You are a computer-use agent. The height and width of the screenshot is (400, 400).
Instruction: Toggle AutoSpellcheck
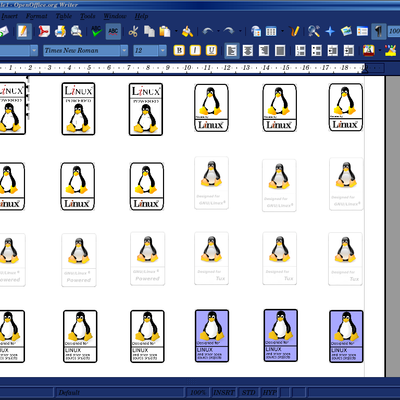(113, 32)
